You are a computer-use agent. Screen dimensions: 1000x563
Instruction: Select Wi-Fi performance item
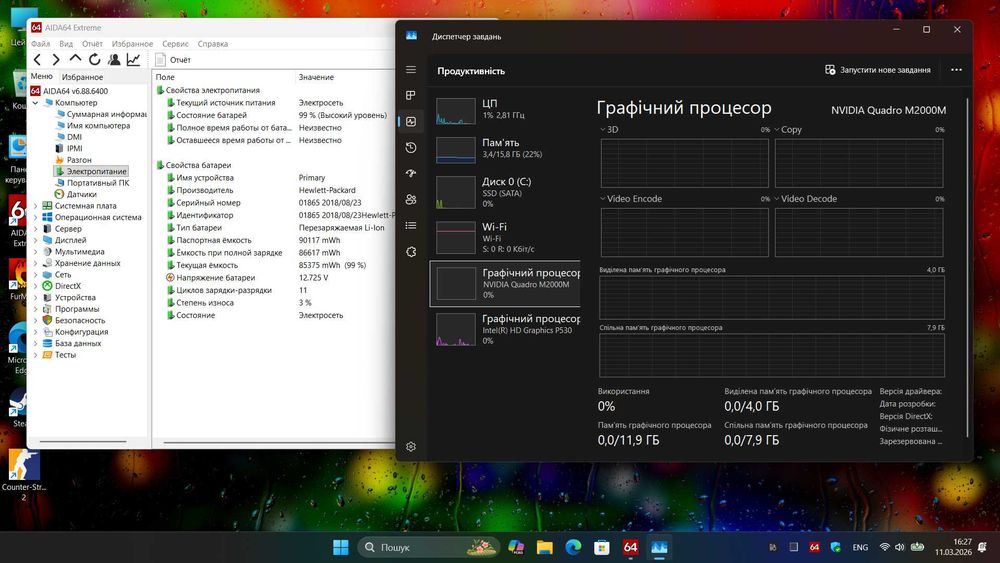(505, 237)
